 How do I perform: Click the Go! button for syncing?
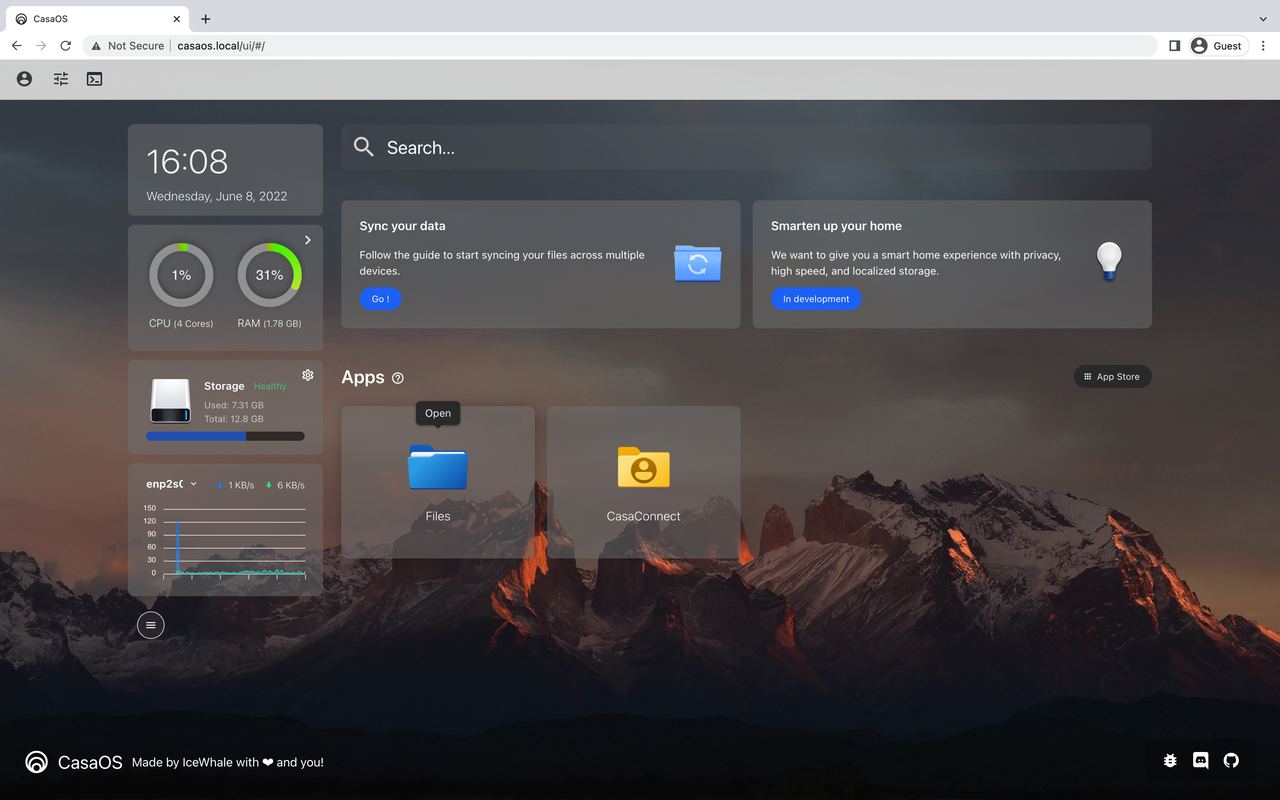(x=380, y=299)
